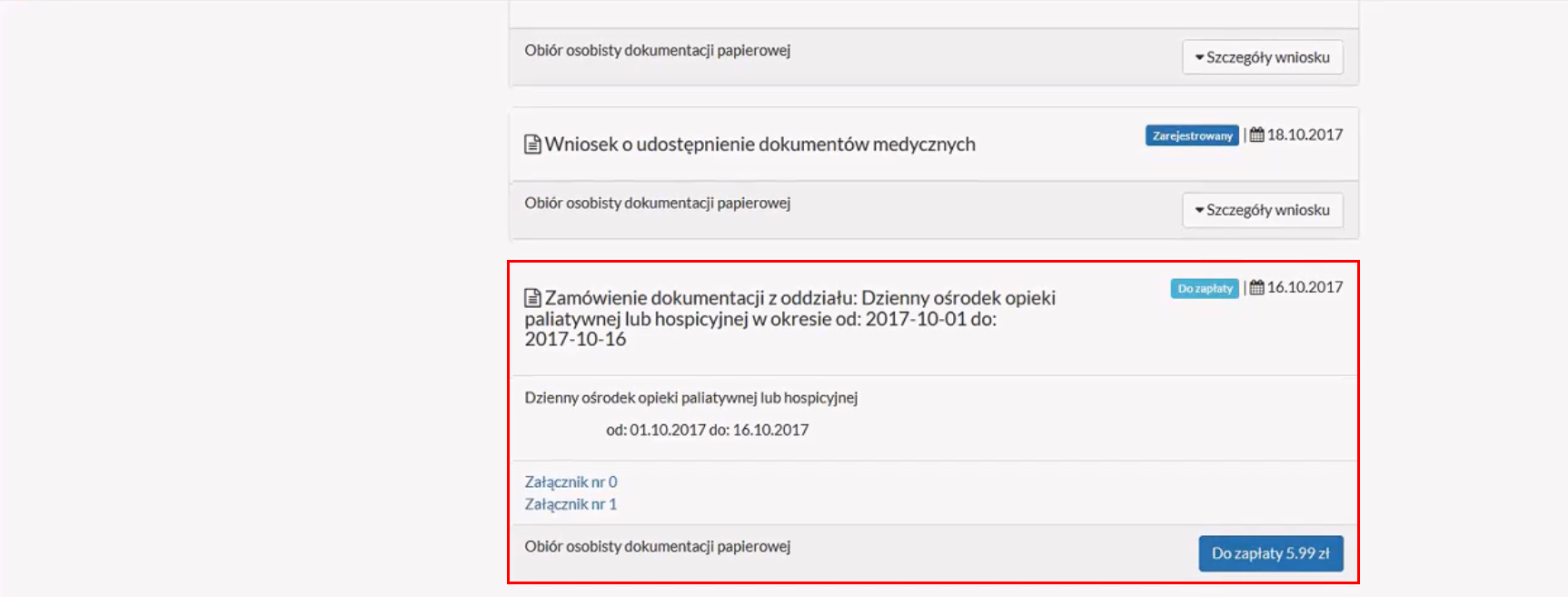Expand Szczegóły wniosku under Wniosek o udostępnienie

pos(1263,210)
